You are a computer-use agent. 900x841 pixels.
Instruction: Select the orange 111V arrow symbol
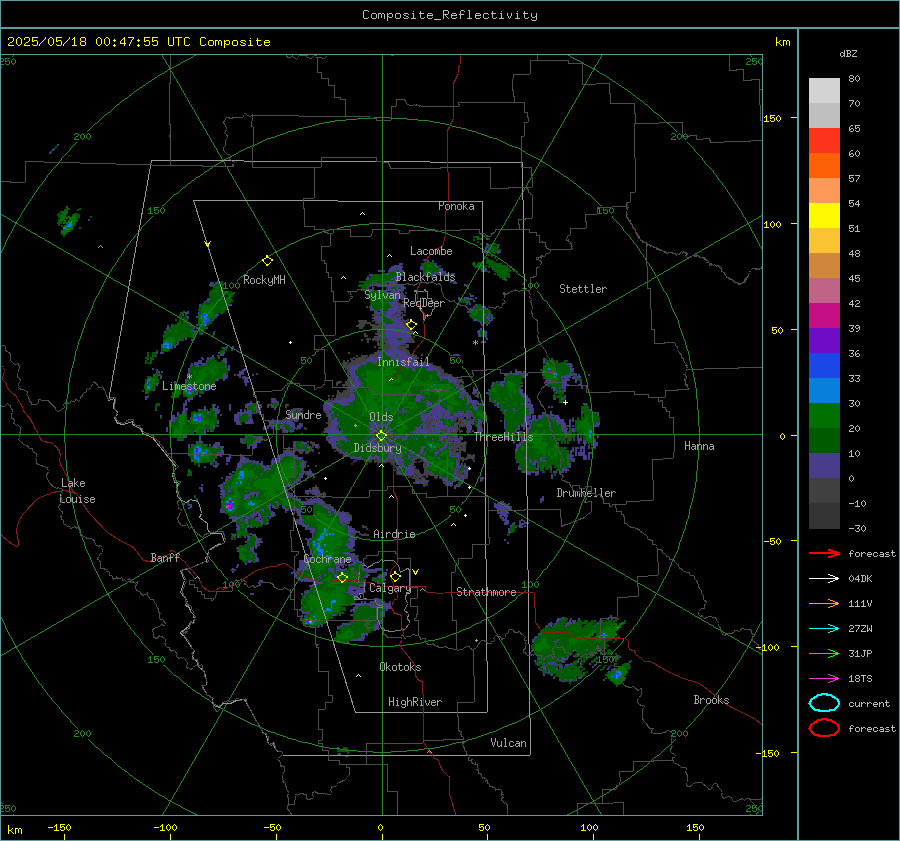coord(824,603)
